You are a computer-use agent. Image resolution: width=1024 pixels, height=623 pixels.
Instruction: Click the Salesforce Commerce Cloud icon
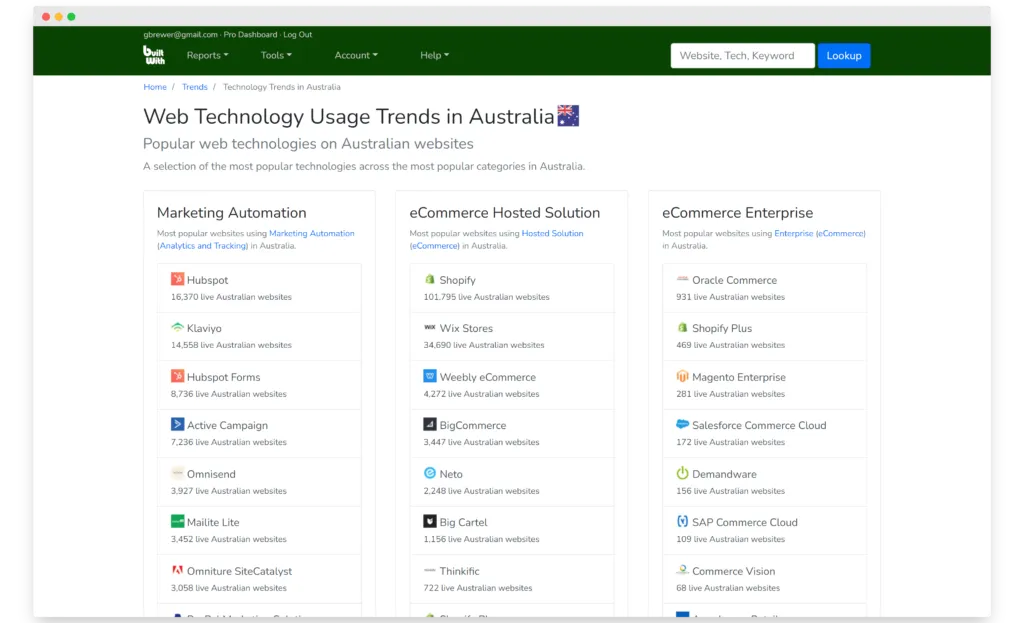[682, 425]
